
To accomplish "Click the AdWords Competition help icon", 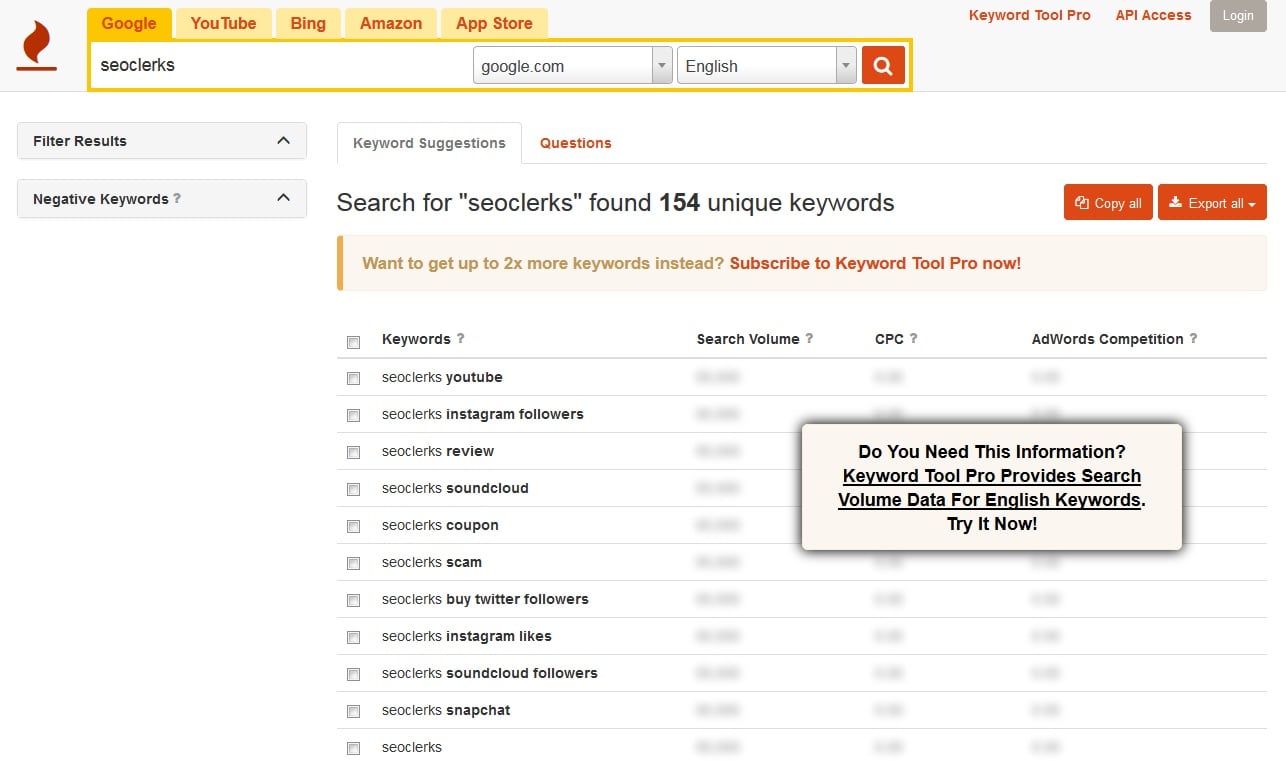I will (1193, 338).
